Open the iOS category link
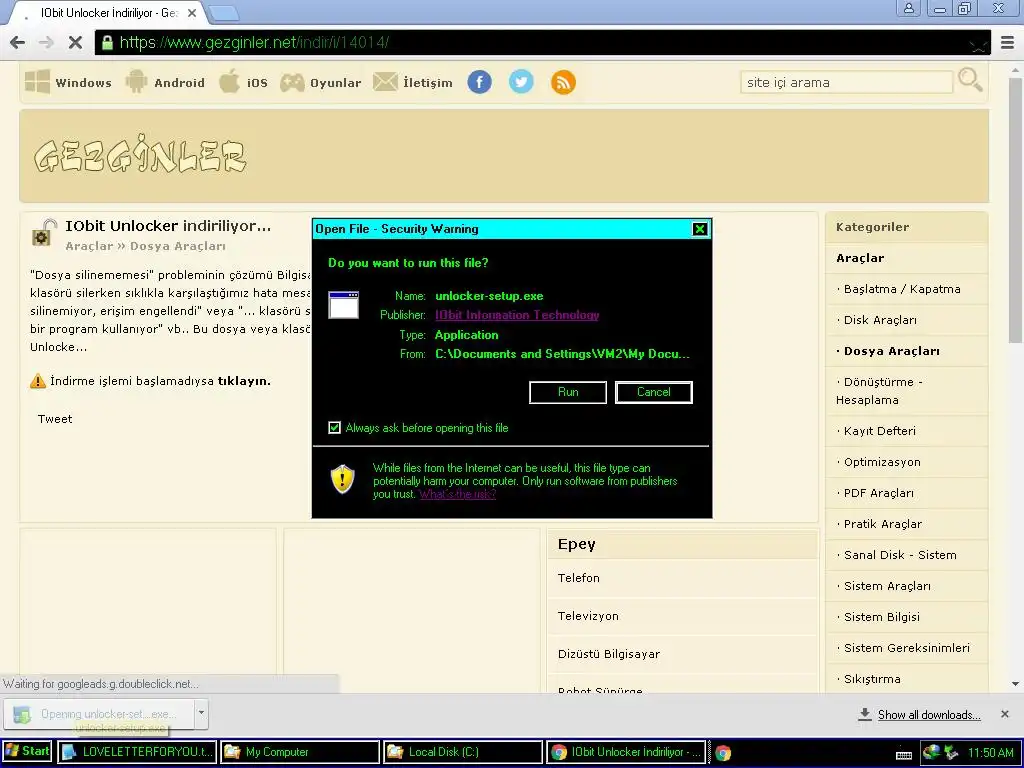 243,82
